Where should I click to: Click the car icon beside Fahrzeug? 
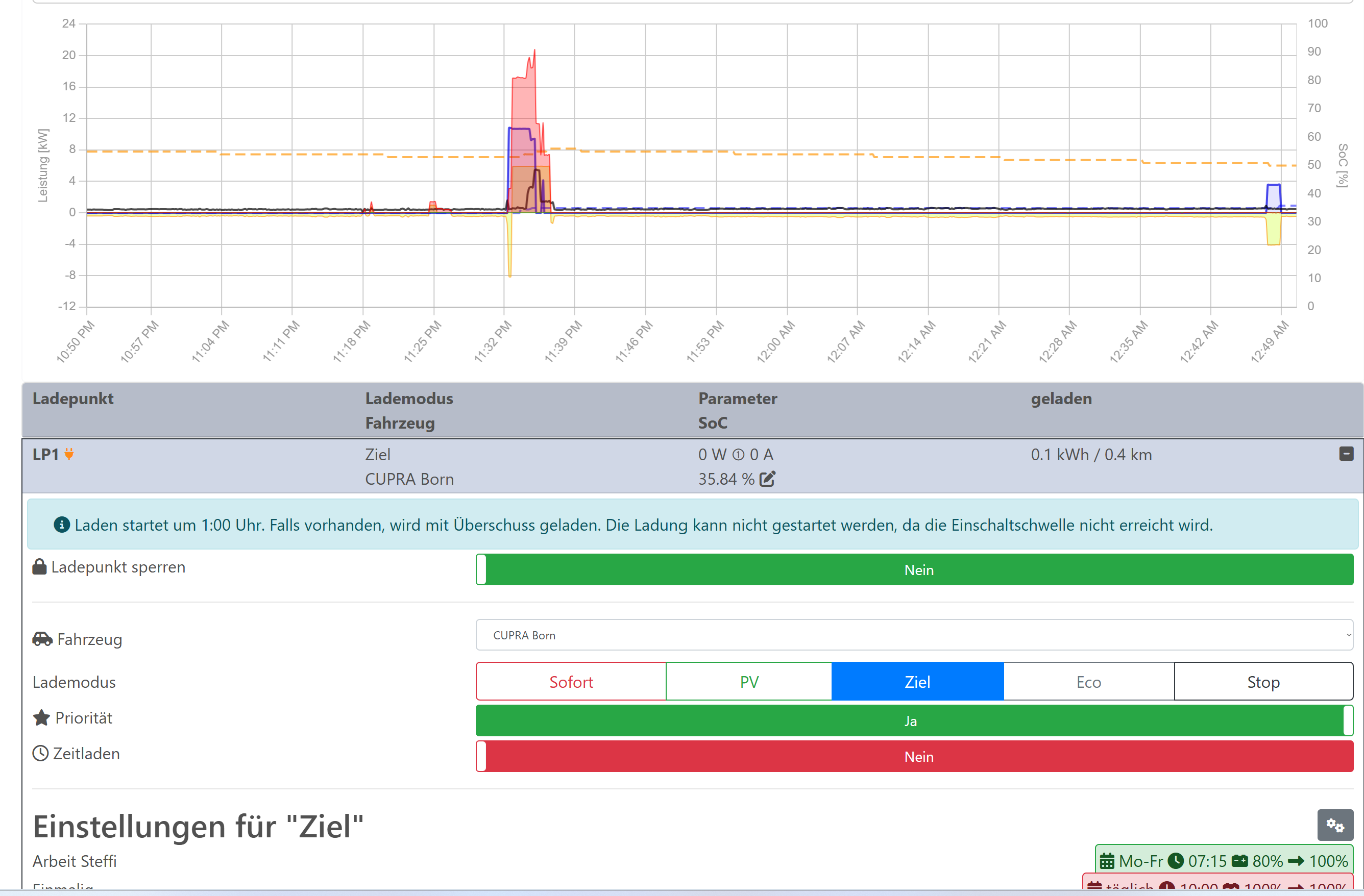[x=42, y=639]
